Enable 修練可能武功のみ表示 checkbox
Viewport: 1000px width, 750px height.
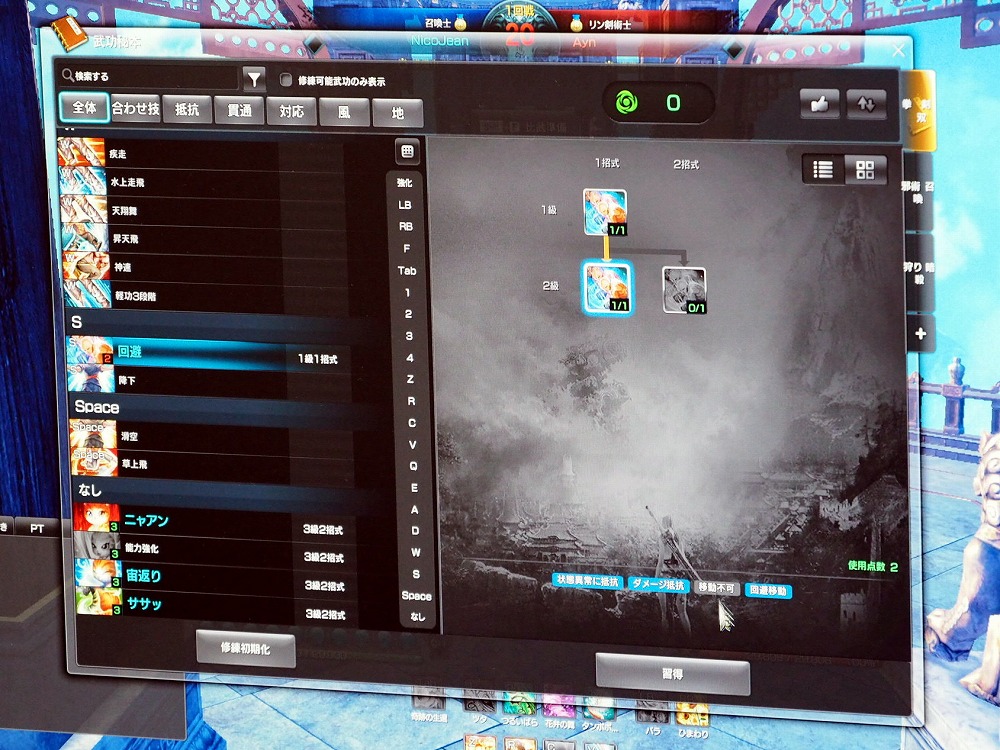point(286,80)
